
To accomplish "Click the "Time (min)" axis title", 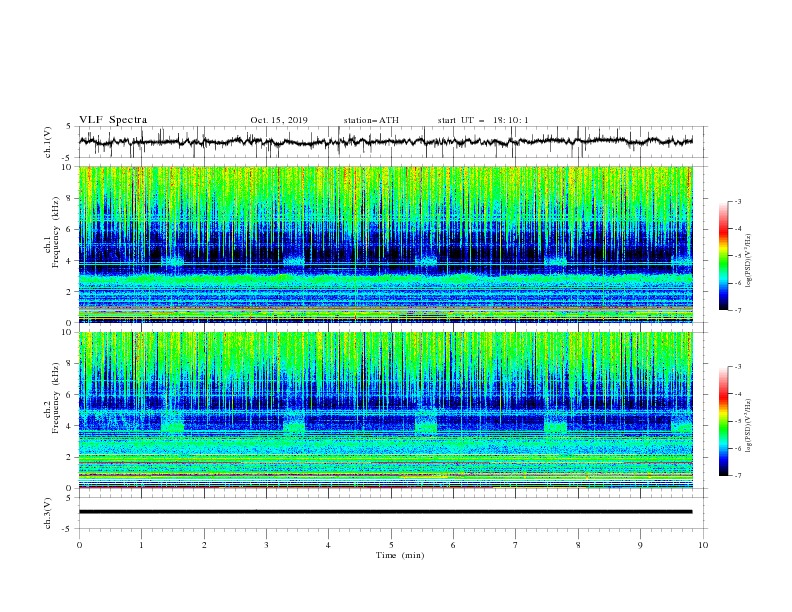I will click(400, 555).
